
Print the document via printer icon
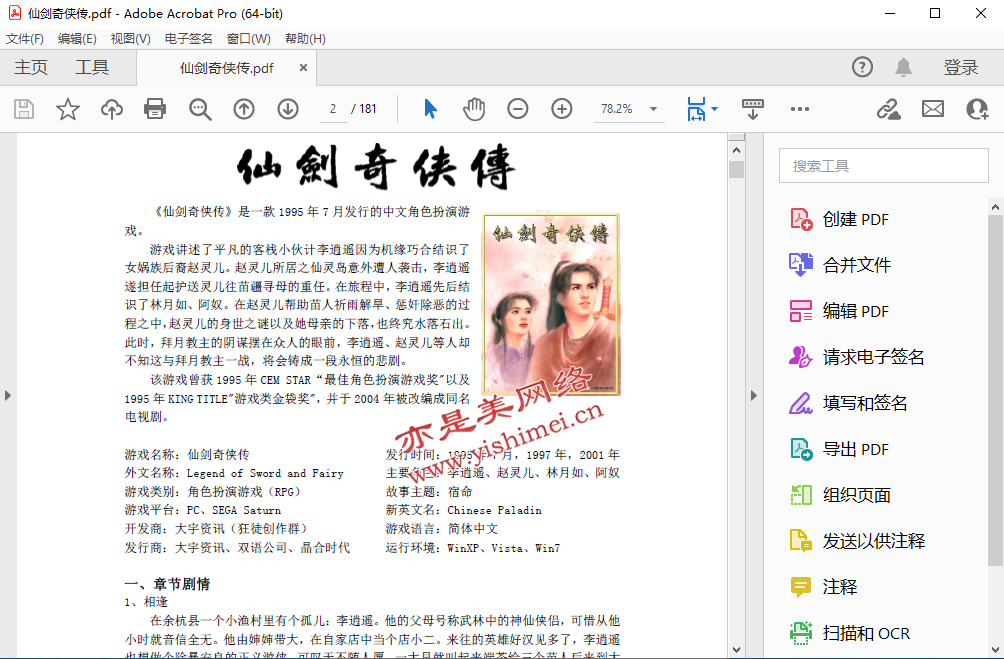click(155, 109)
